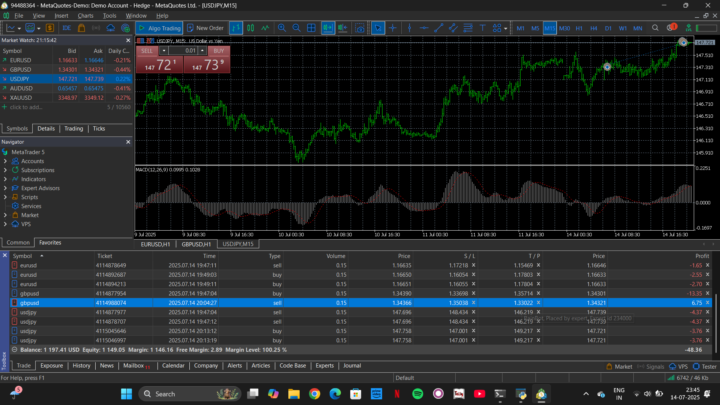Viewport: 720px width, 405px height.
Task: Set timeframe to D1
Action: 608,28
